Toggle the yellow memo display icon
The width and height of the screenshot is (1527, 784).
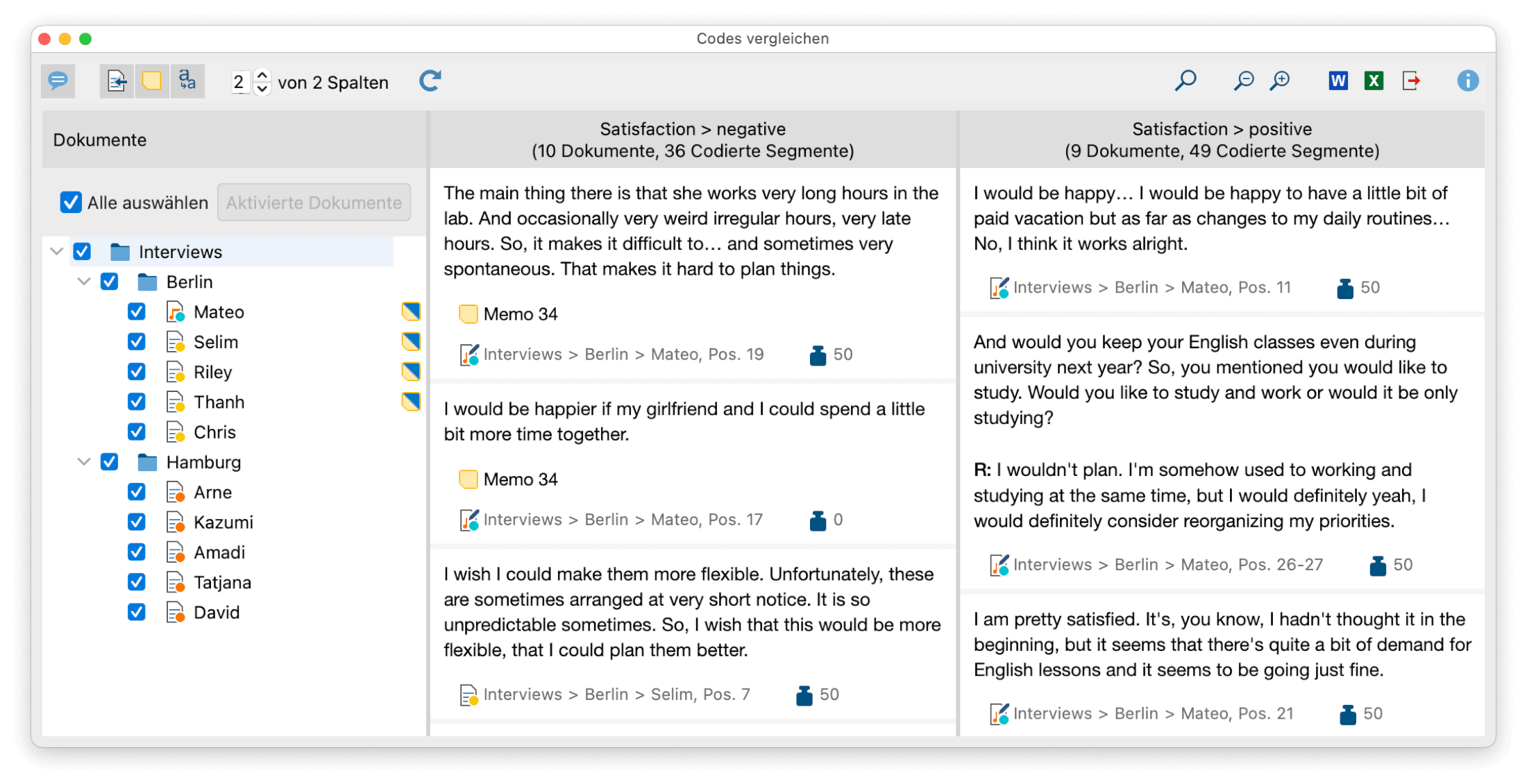(x=152, y=81)
